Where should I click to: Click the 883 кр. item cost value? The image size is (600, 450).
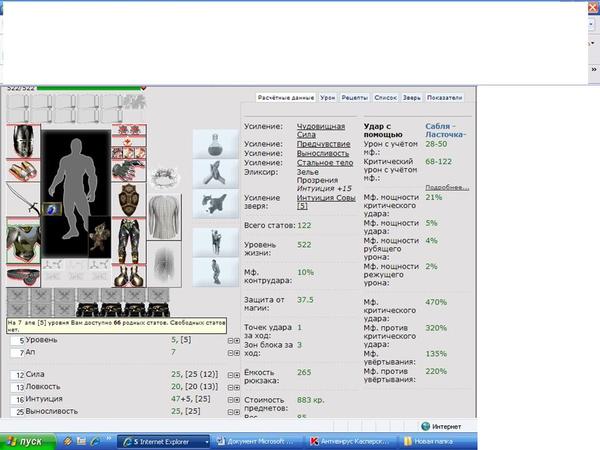[x=310, y=400]
